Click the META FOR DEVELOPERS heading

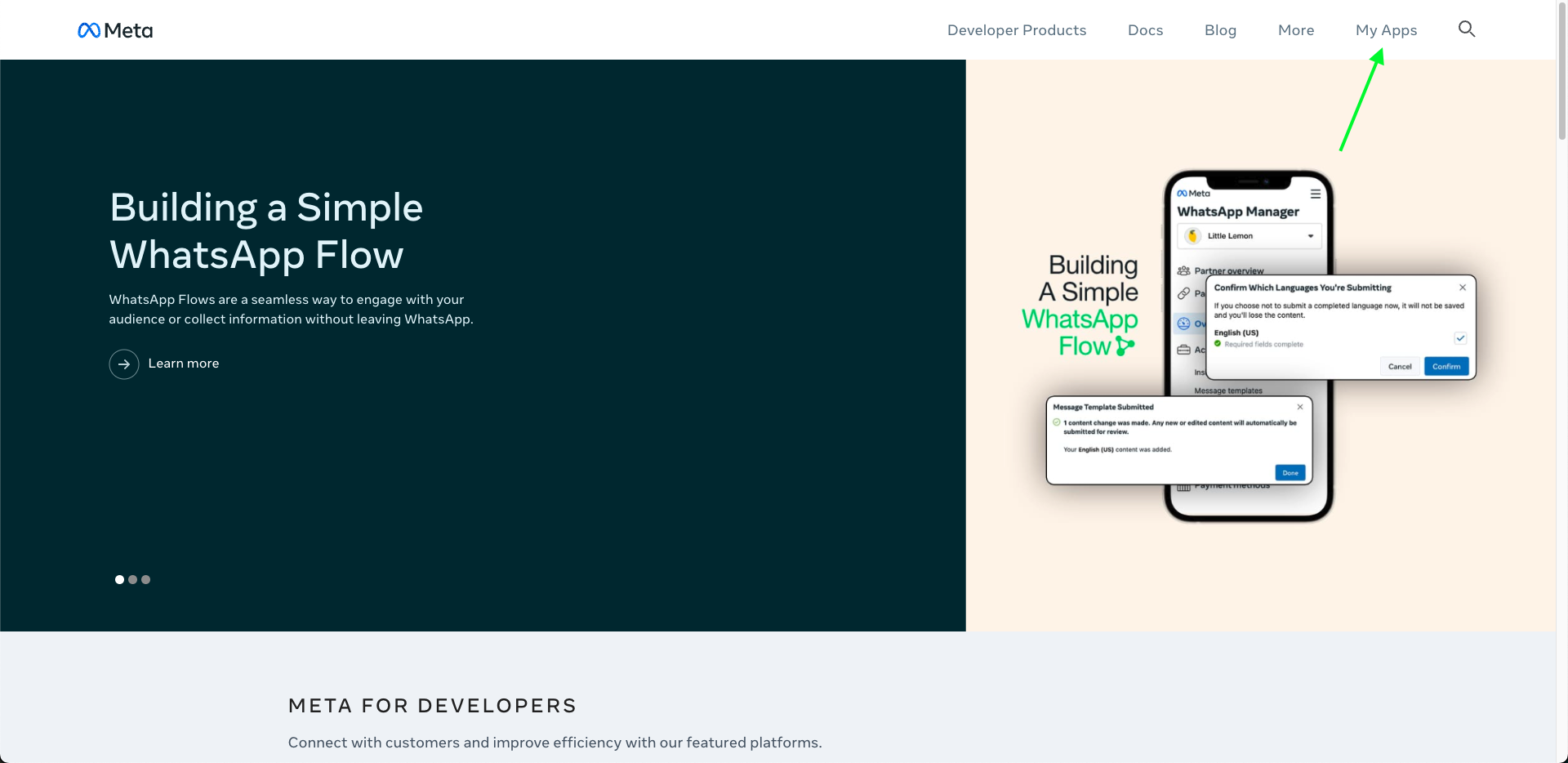coord(432,706)
